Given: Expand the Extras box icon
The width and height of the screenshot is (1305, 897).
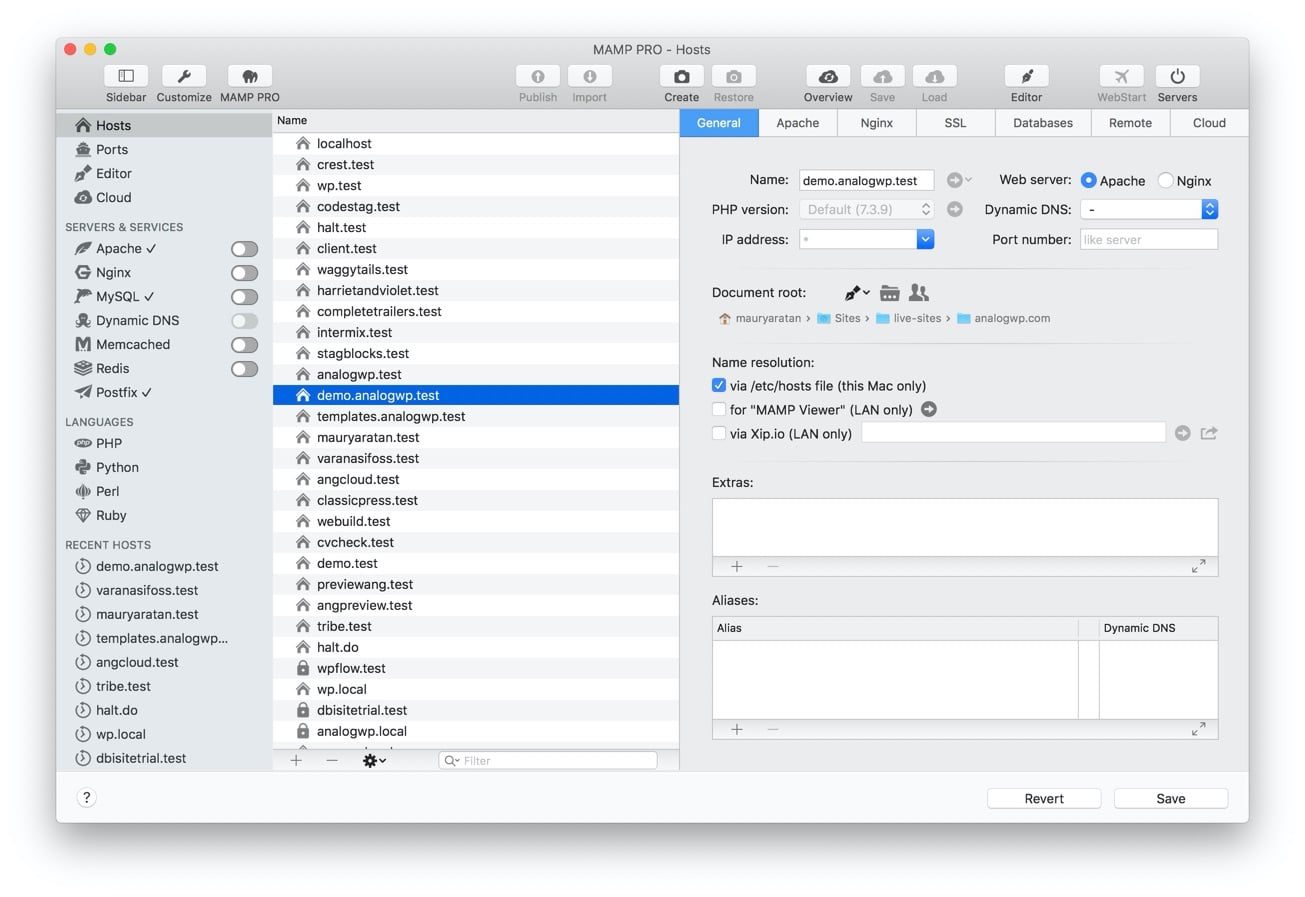Looking at the screenshot, I should (x=1198, y=566).
